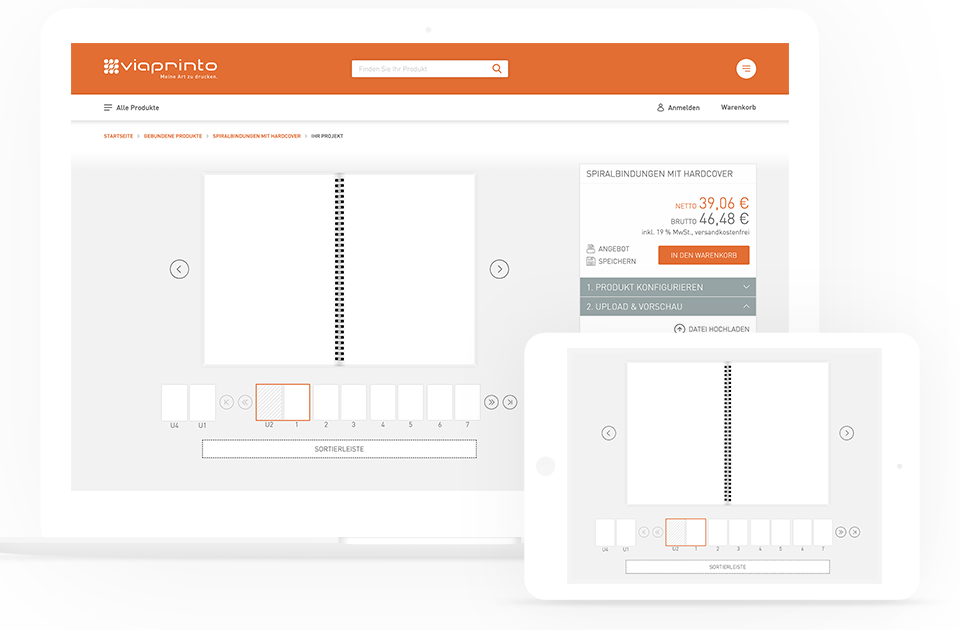
Task: Open Warenkorb in the top navigation
Action: point(738,108)
